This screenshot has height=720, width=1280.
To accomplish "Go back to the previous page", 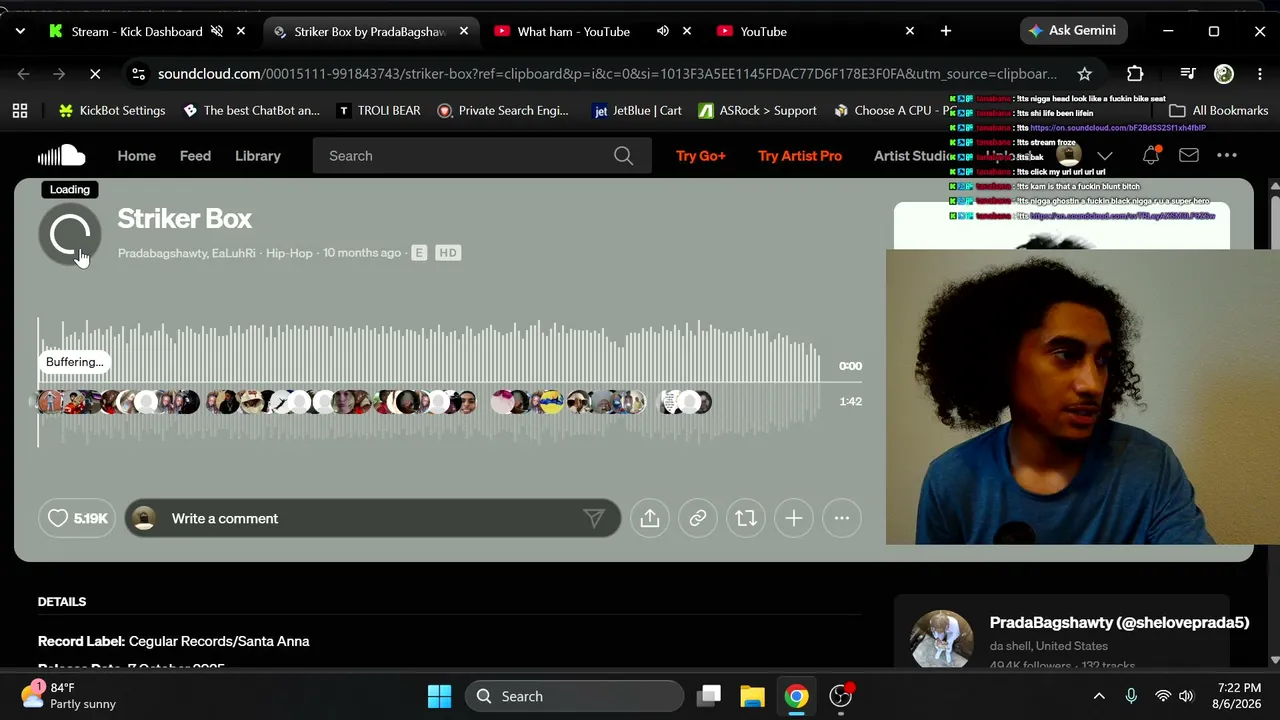I will click(x=24, y=74).
